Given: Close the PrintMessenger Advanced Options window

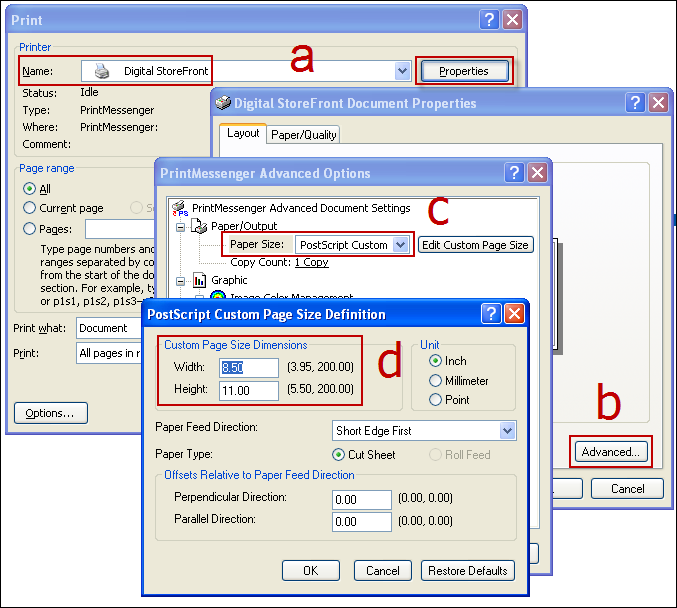Looking at the screenshot, I should click(x=538, y=173).
